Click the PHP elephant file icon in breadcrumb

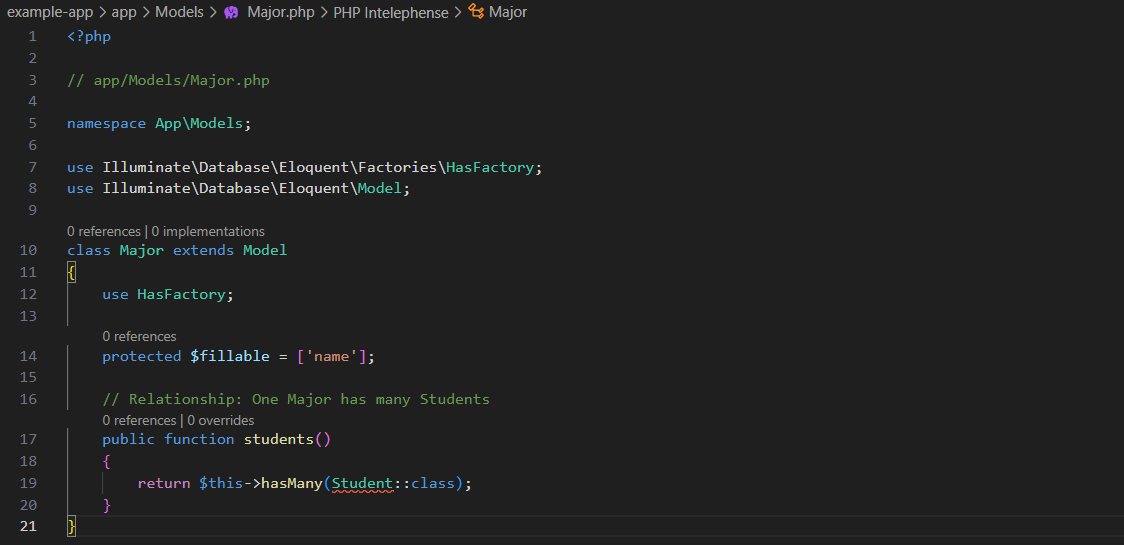(x=231, y=12)
